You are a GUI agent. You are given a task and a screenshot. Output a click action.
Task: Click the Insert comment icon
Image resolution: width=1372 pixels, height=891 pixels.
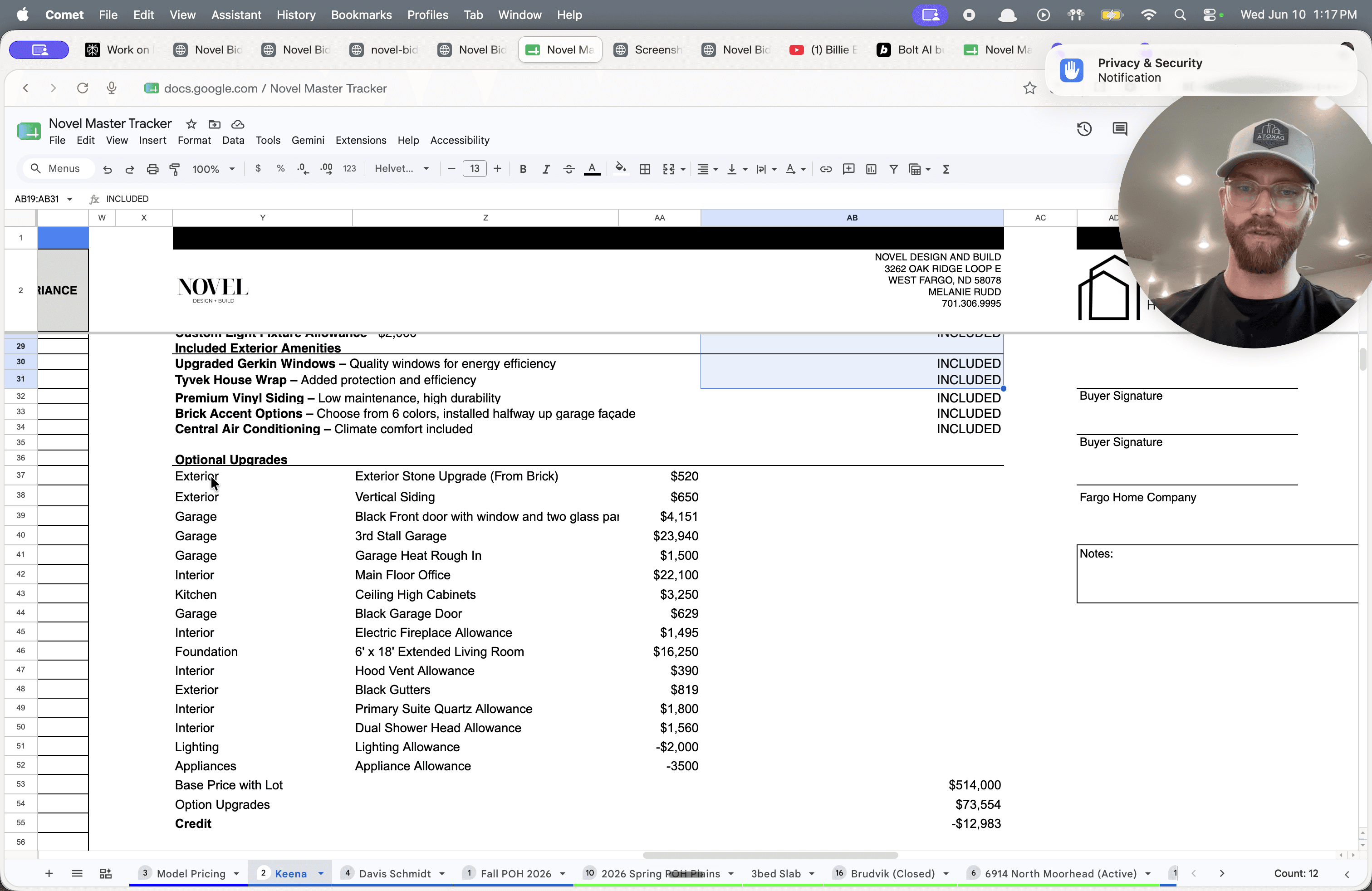tap(848, 169)
